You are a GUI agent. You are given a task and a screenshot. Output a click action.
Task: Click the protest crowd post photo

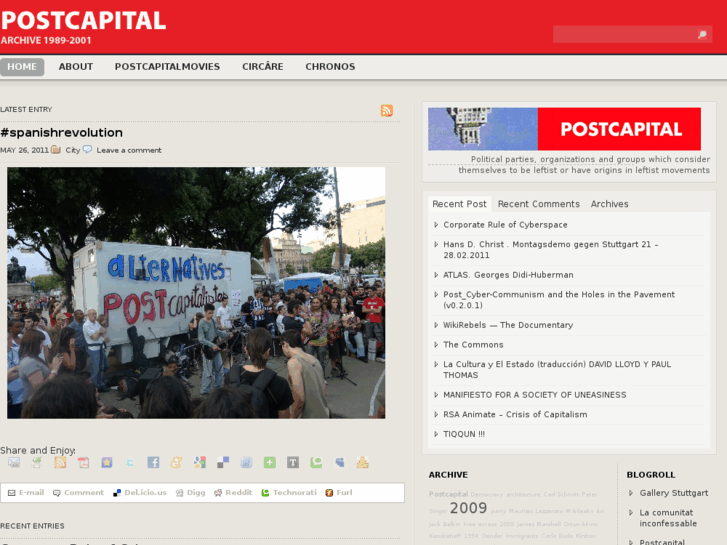(196, 293)
